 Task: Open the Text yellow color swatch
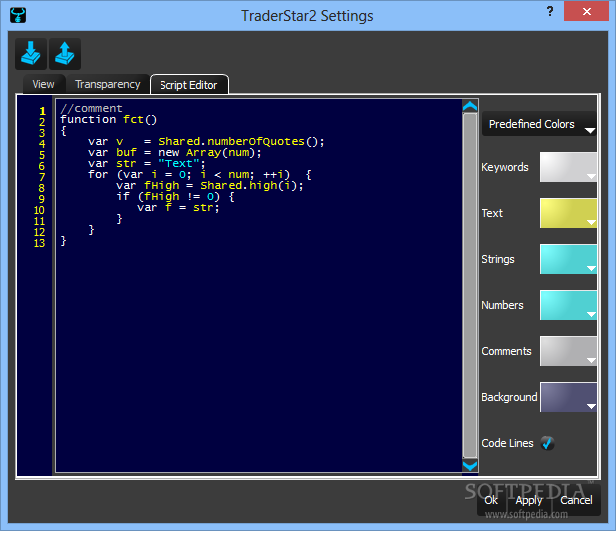pos(568,213)
